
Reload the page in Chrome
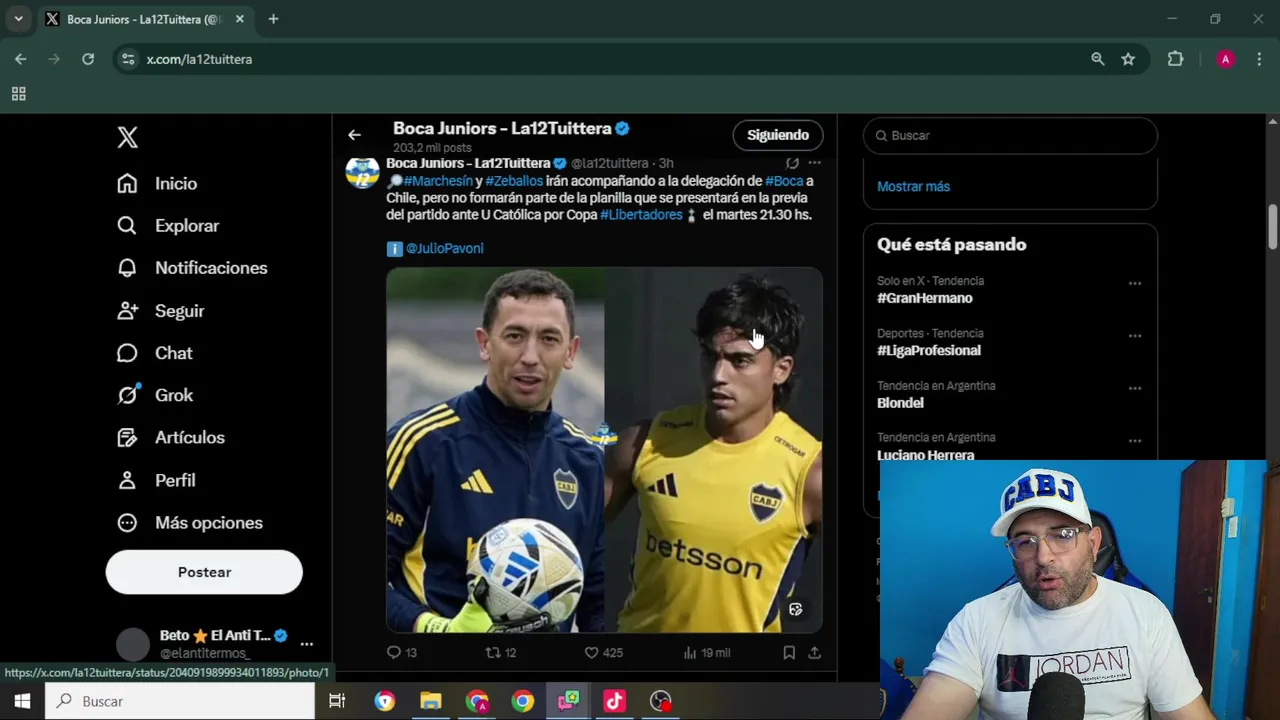coord(88,59)
